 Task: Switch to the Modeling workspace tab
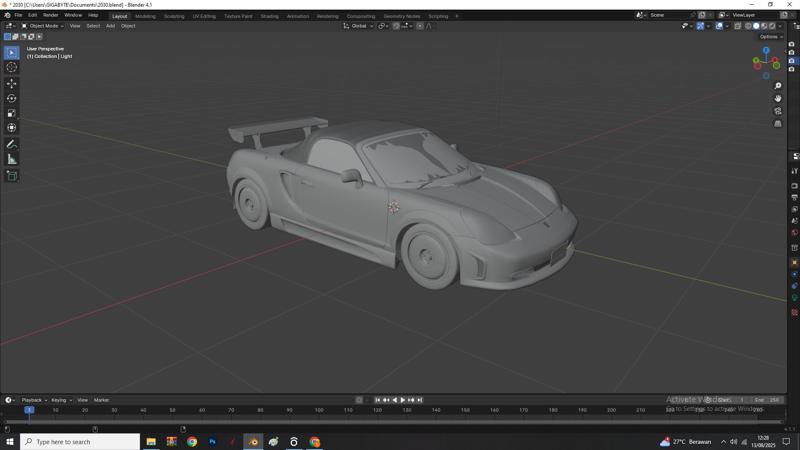145,16
